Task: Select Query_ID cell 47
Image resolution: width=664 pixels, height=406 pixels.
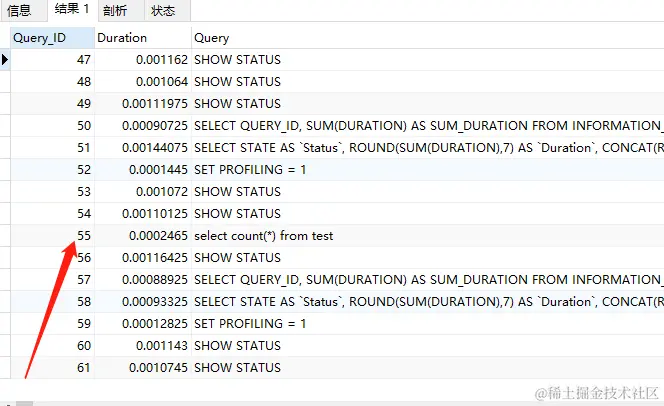Action: (x=53, y=59)
